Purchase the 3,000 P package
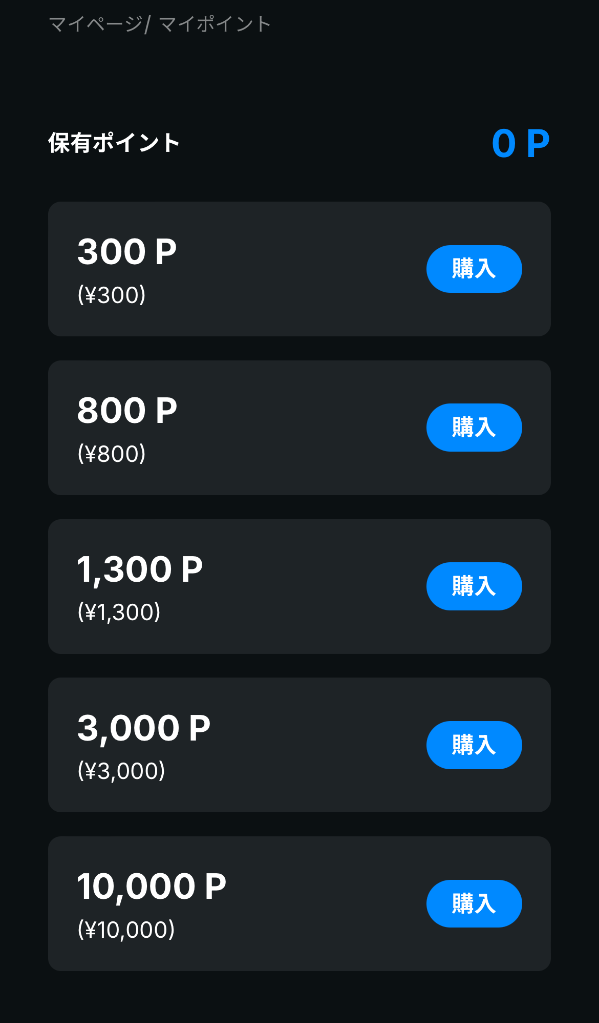The image size is (599, 1023). click(x=474, y=745)
